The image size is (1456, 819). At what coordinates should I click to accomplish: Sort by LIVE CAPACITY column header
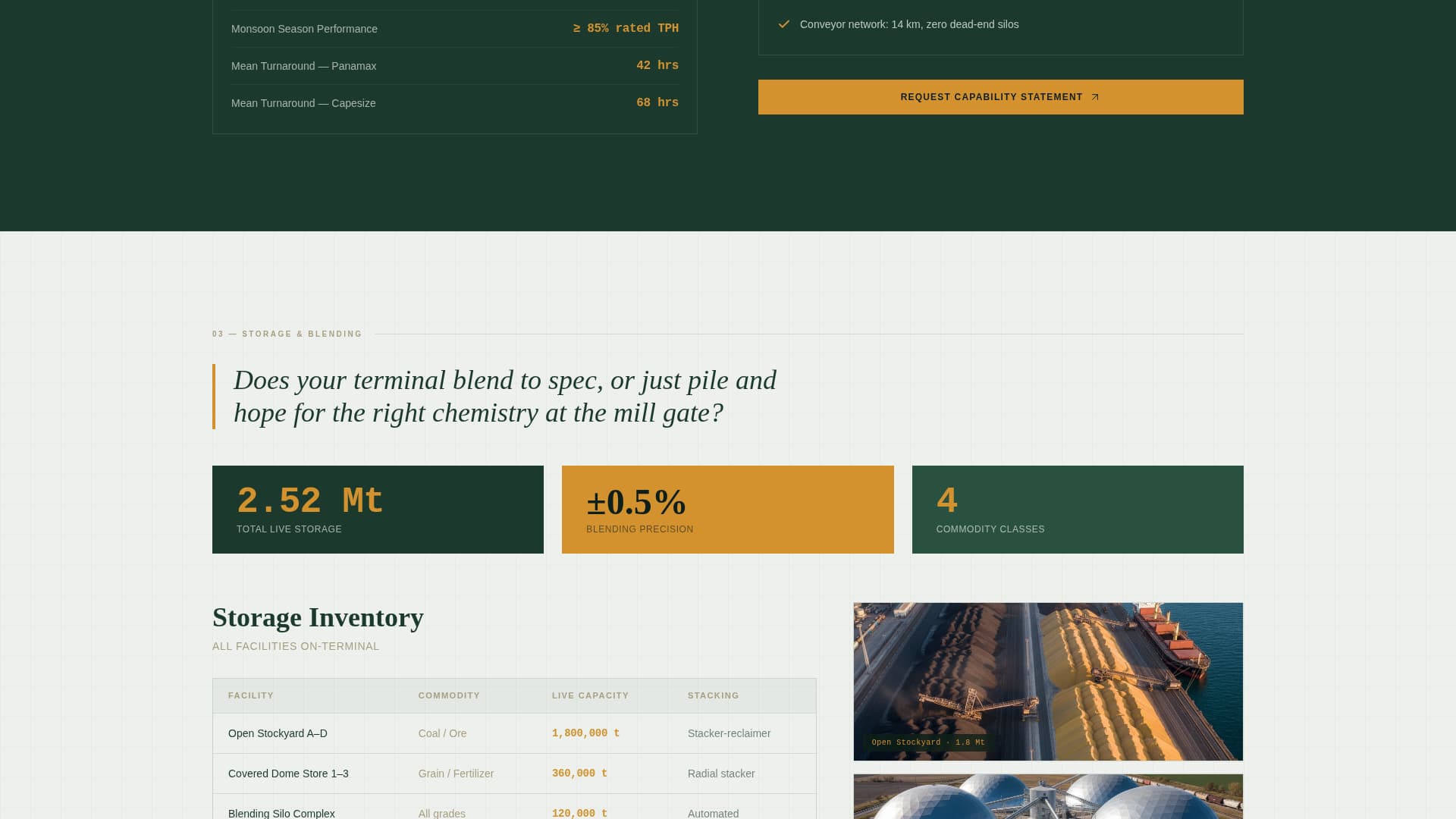click(x=590, y=695)
